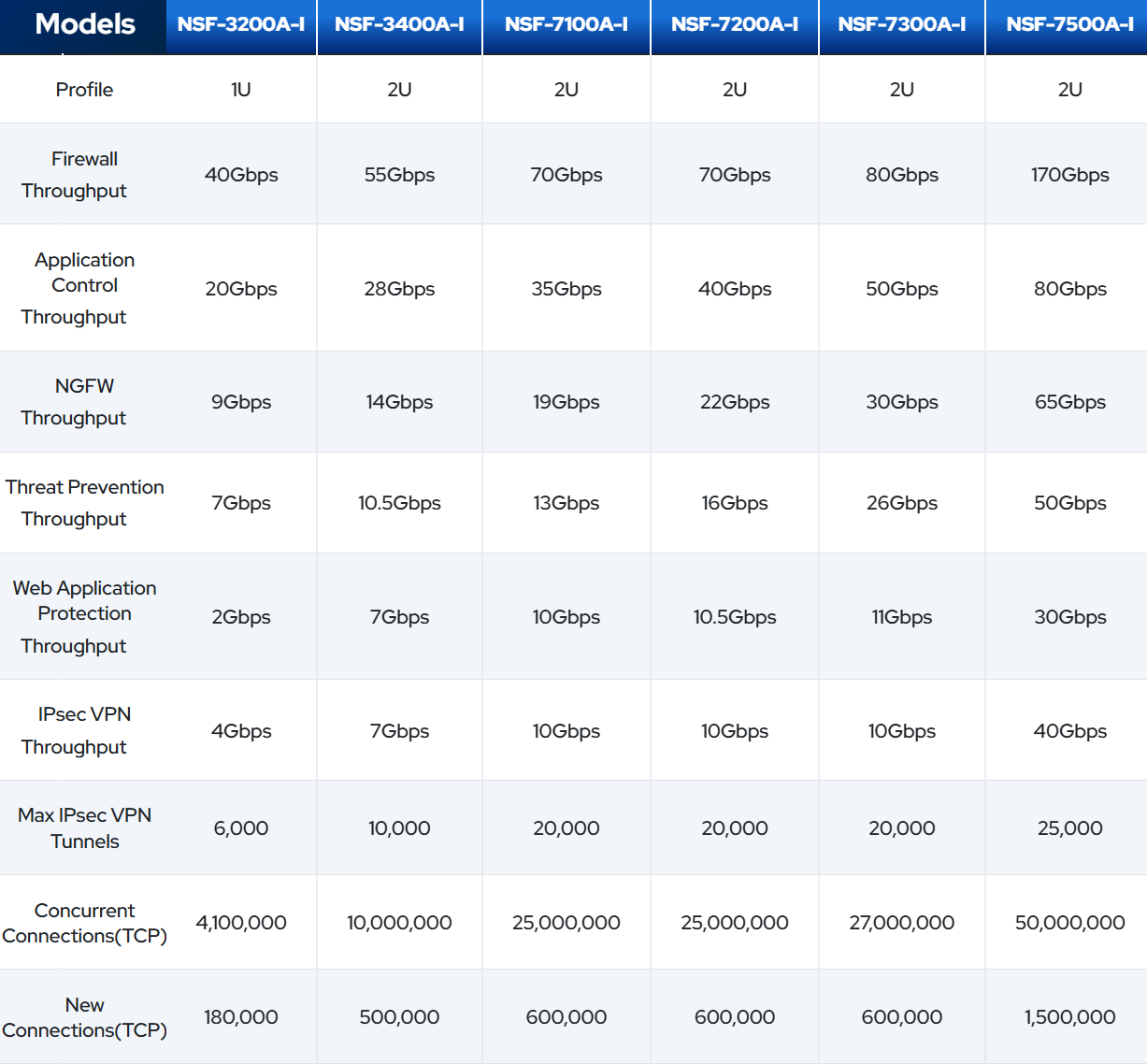Click the Concurrent Connections(TCP) label
Viewport: 1147px width, 1064px height.
[x=84, y=923]
